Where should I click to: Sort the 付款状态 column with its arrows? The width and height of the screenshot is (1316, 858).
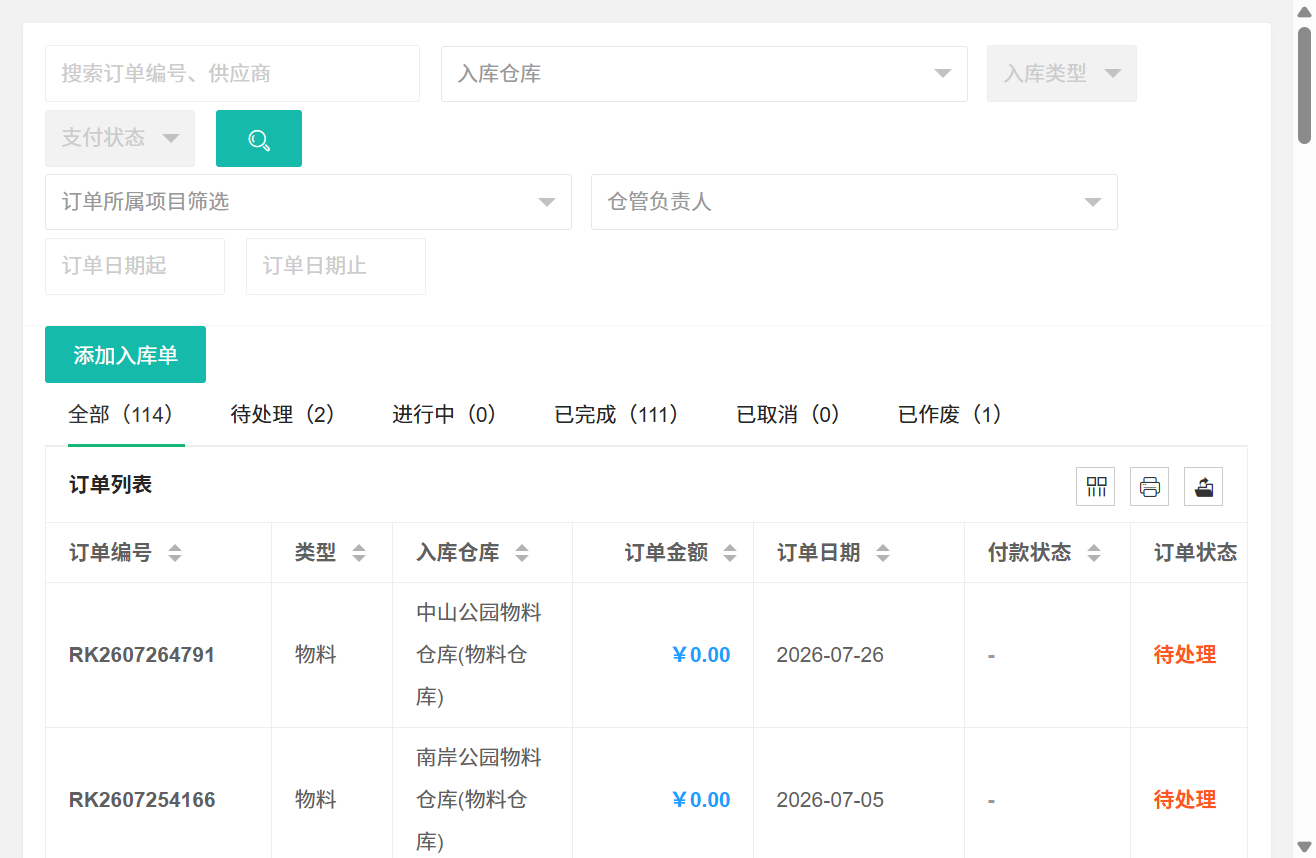(1094, 553)
